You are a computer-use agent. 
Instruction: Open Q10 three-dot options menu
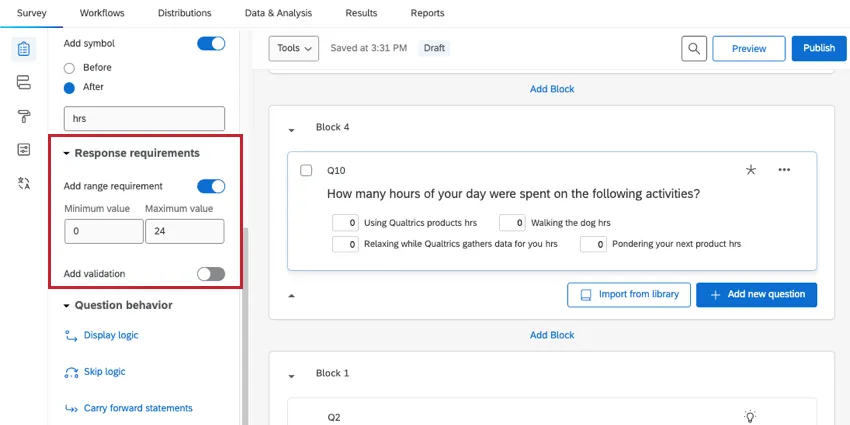point(784,170)
